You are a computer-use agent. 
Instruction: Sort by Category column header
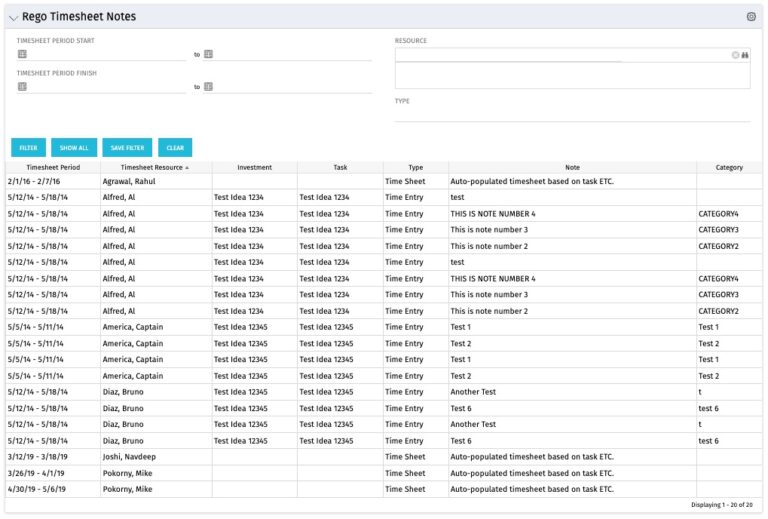tap(729, 167)
